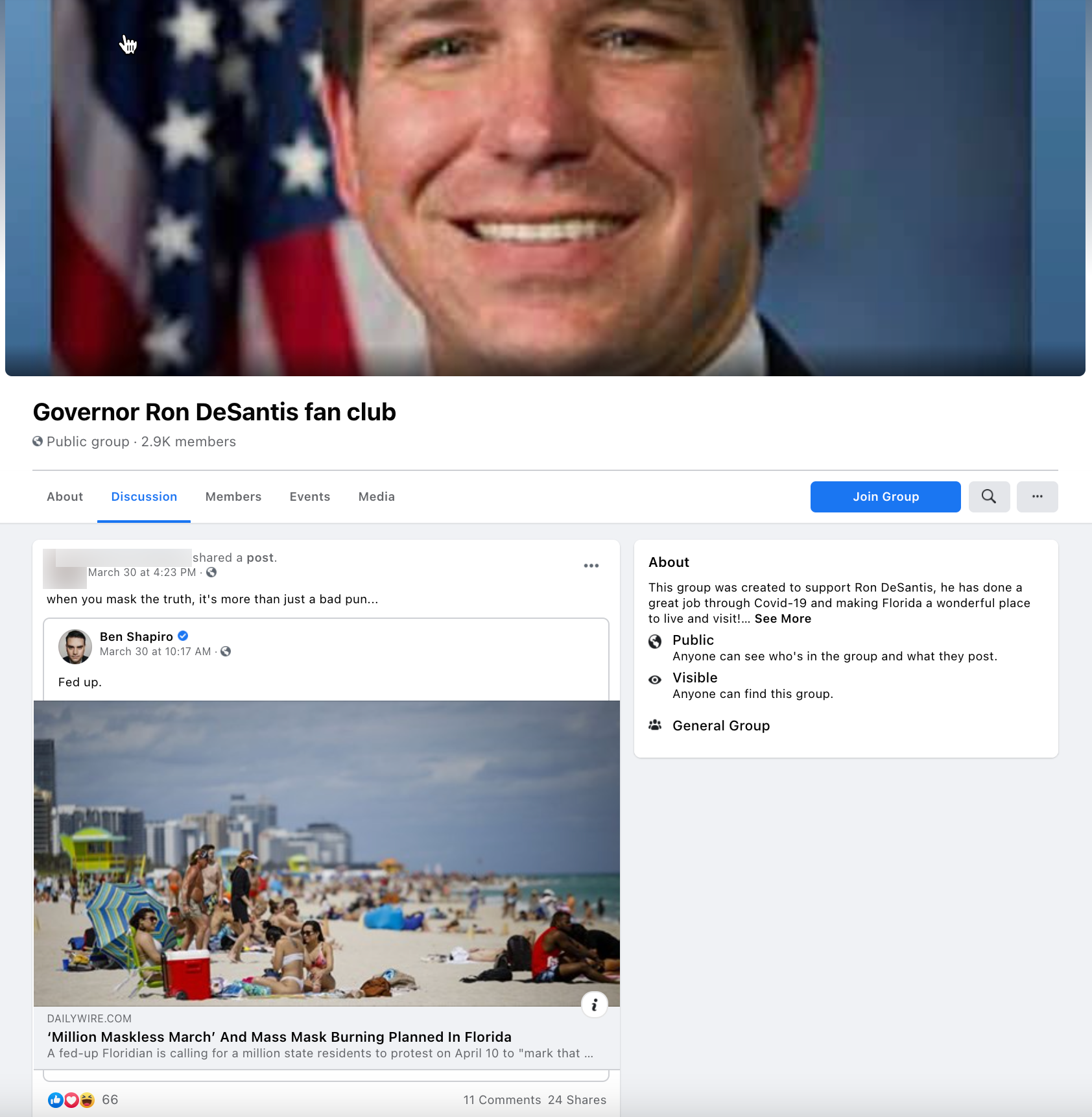Click the link info icon on article image
The image size is (1092, 1117).
tap(595, 1005)
